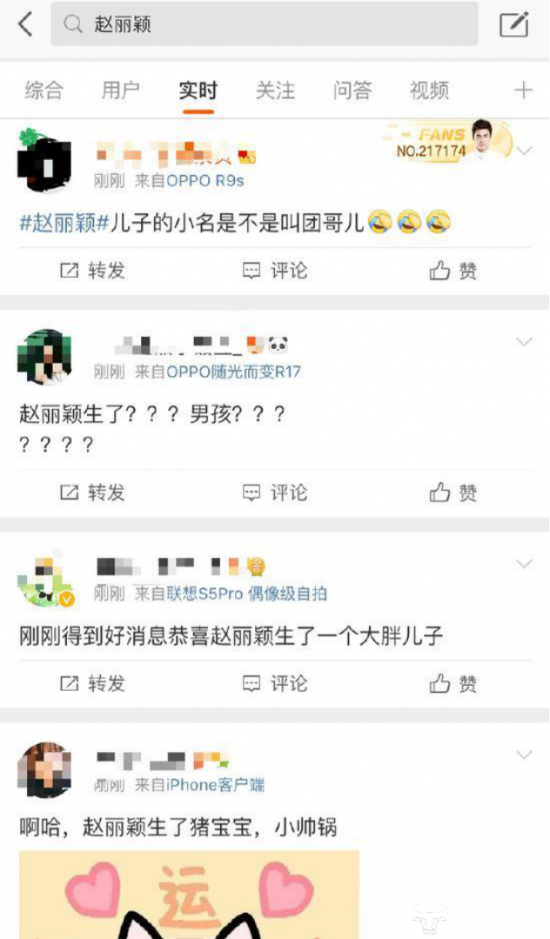Click the 赵丽颖 search field

point(264,24)
